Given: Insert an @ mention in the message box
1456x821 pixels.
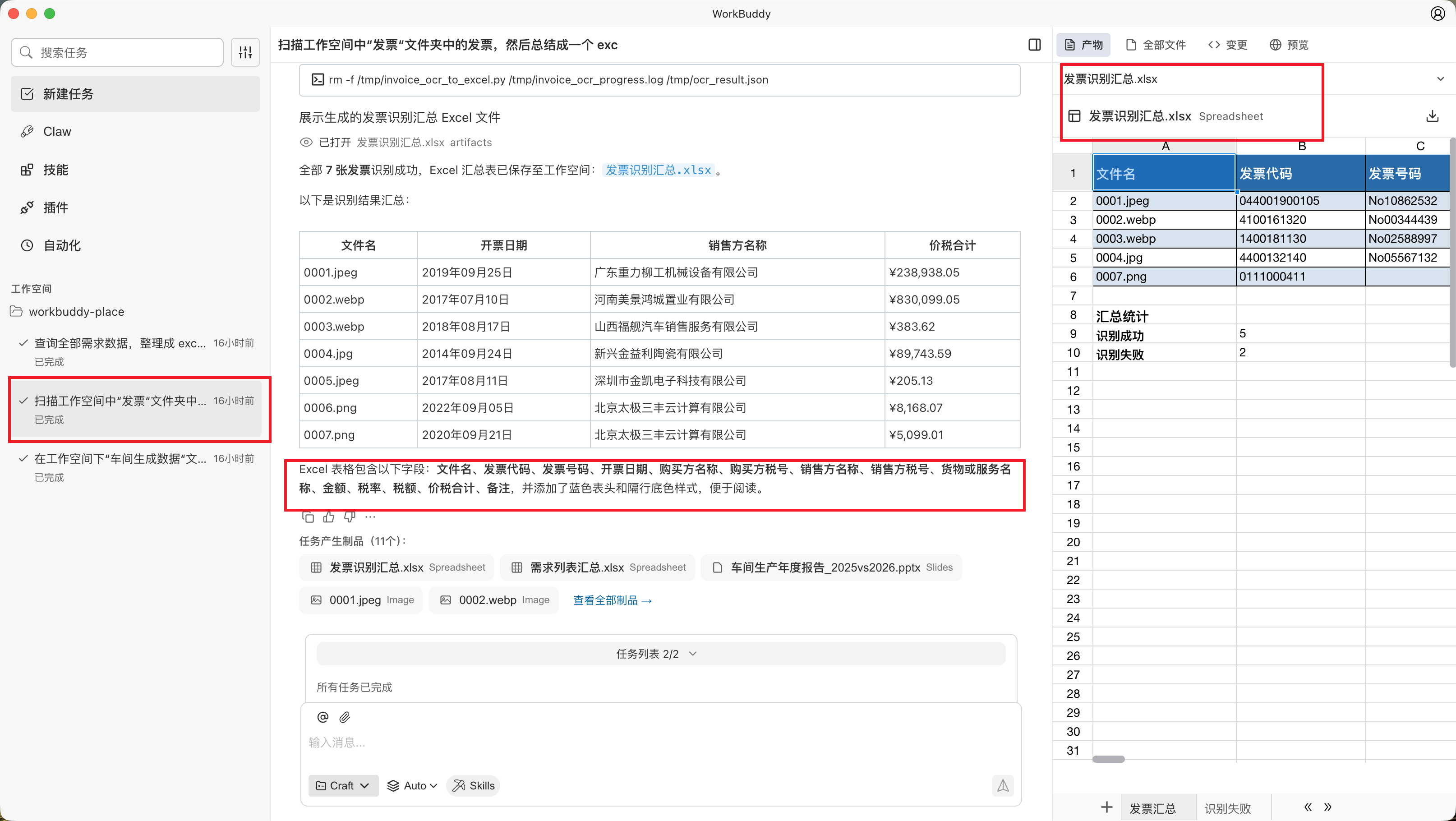Looking at the screenshot, I should pos(323,717).
